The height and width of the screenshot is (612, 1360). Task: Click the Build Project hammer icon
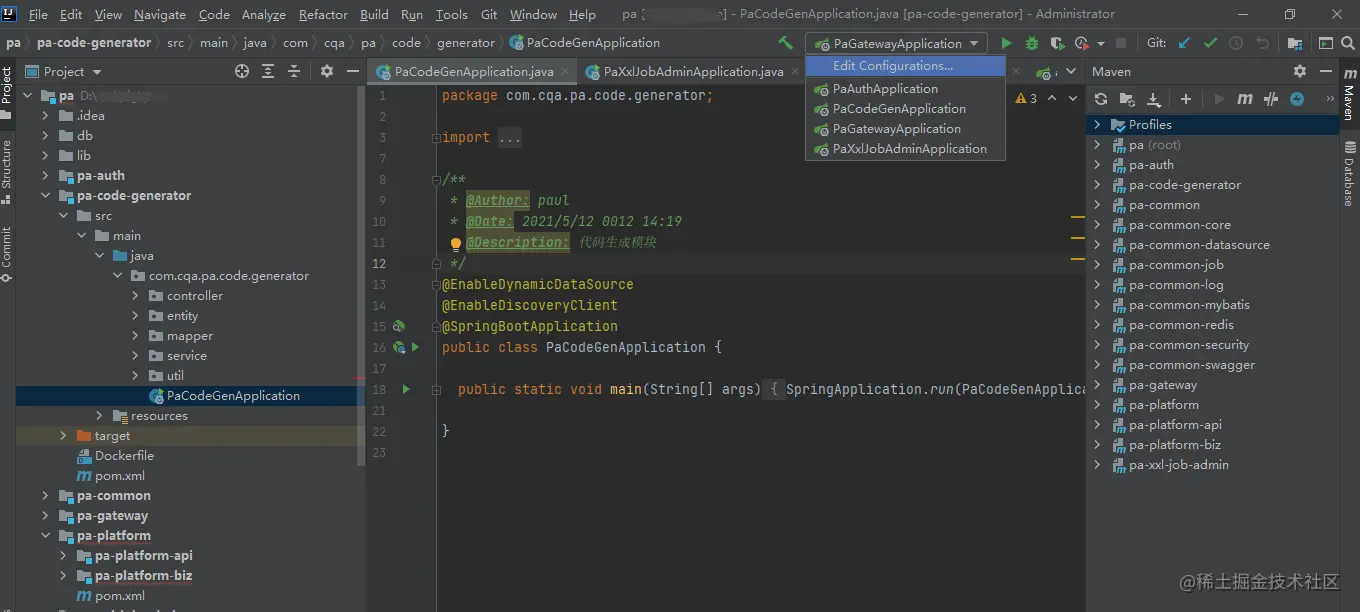[x=786, y=43]
